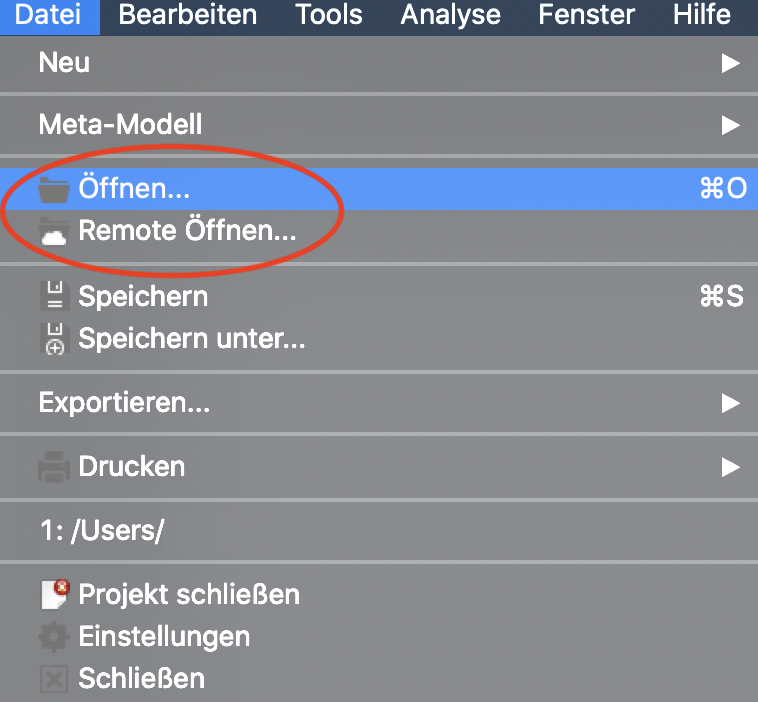Click the Projekt schließen document icon
The width and height of the screenshot is (758, 702).
coord(54,594)
